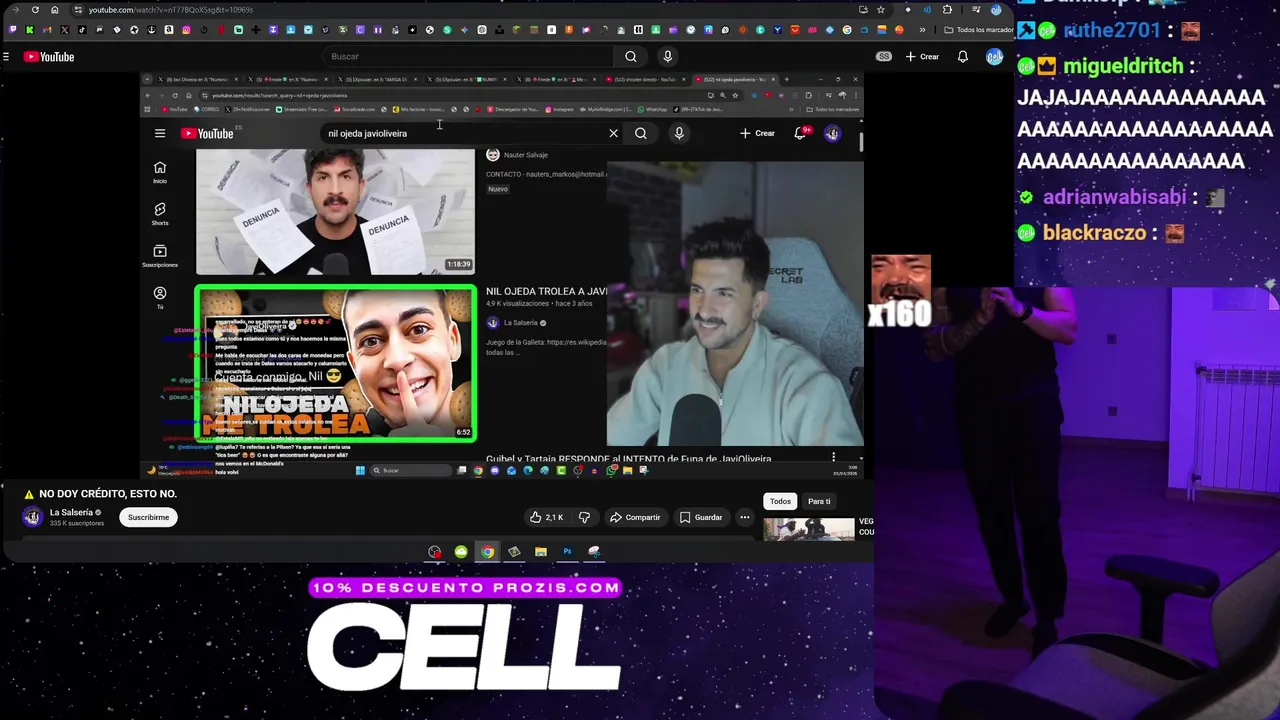Open the outer YouTube guide hamburger menu
This screenshot has width=1280, height=720.
7,57
